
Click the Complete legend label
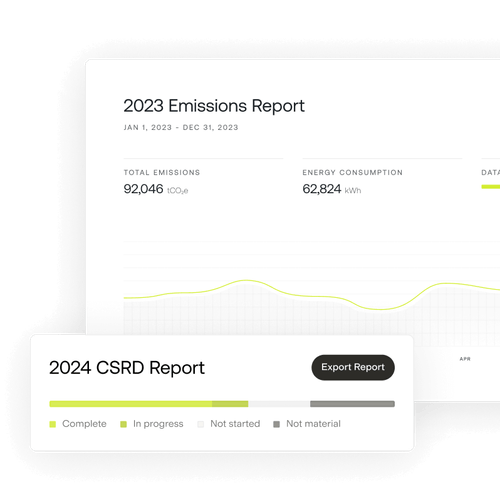pyautogui.click(x=84, y=424)
